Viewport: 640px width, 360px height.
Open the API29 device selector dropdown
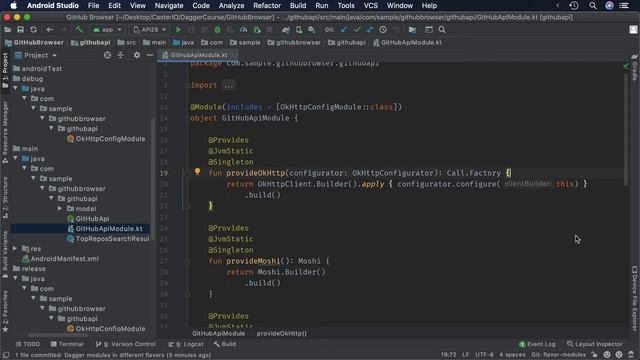[150, 30]
